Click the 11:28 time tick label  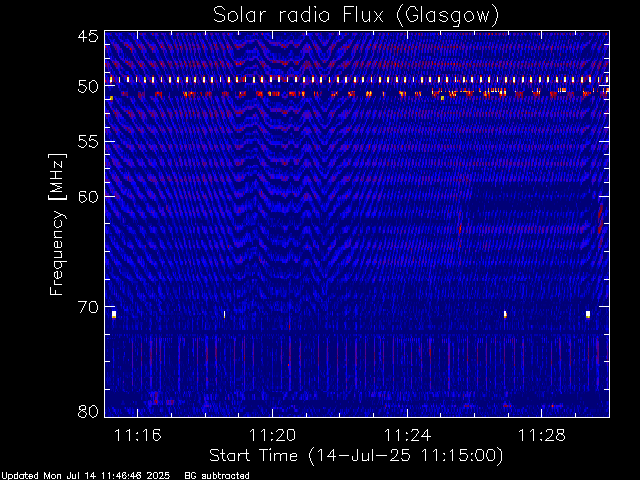(542, 435)
